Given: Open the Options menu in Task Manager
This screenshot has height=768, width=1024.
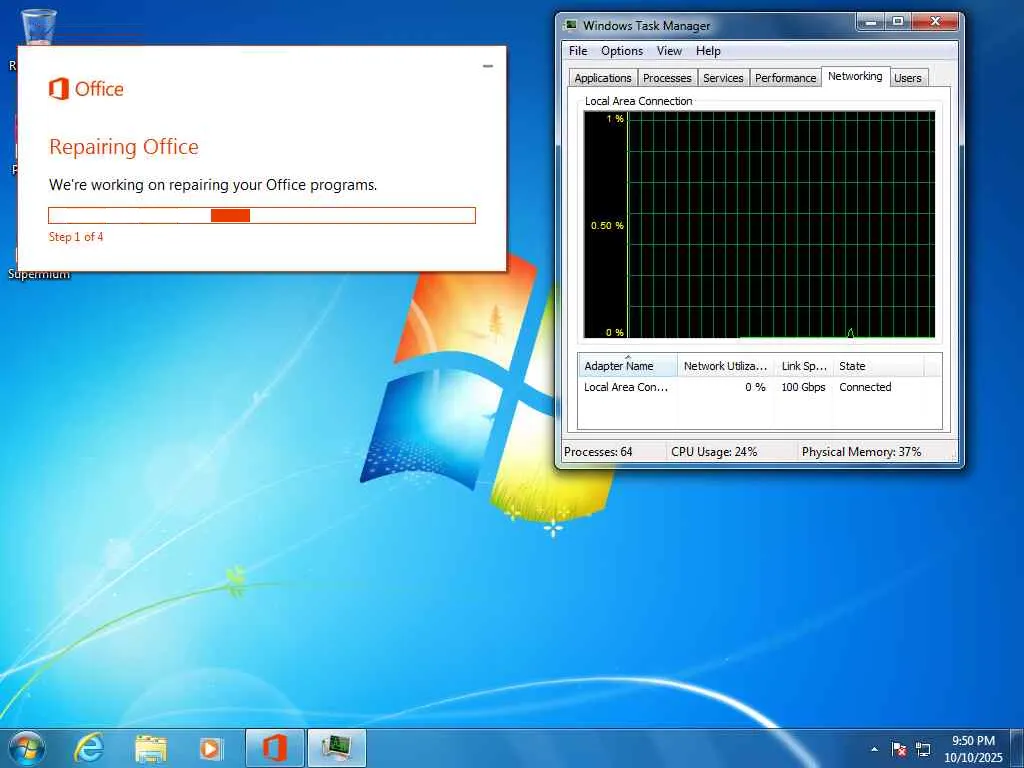Looking at the screenshot, I should 622,51.
